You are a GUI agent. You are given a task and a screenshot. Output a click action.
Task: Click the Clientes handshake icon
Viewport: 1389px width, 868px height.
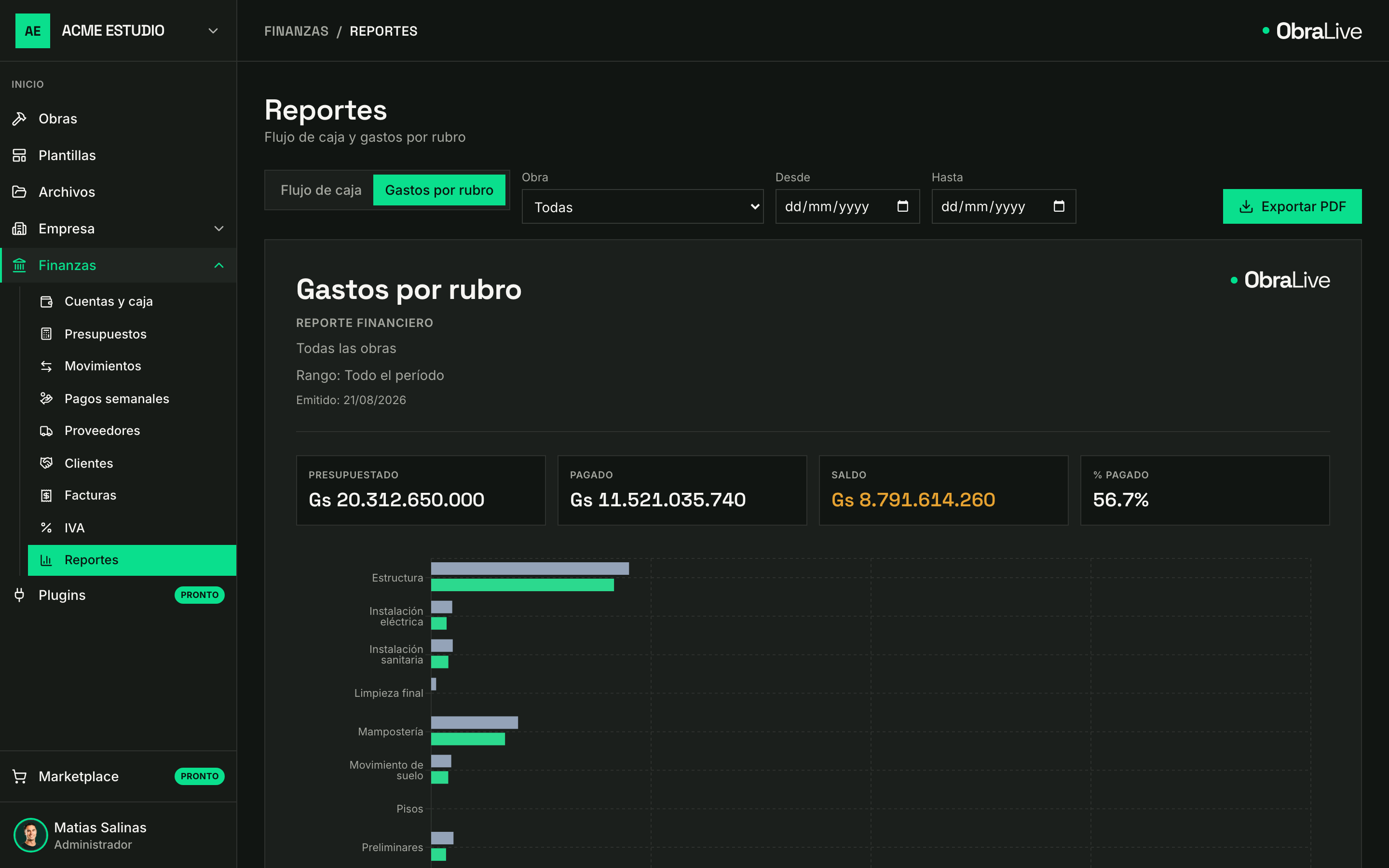coord(46,463)
